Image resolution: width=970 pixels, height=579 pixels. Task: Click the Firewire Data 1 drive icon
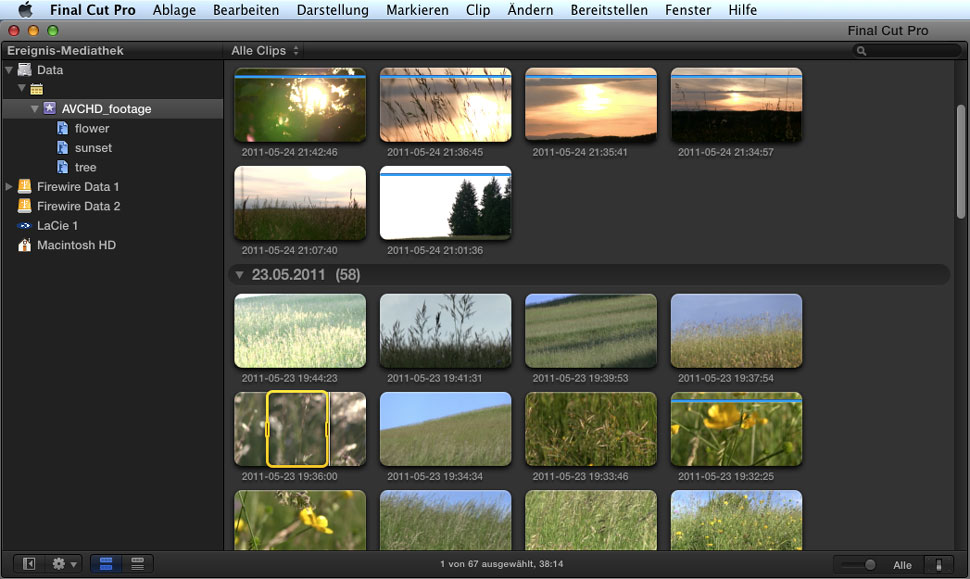click(x=25, y=187)
